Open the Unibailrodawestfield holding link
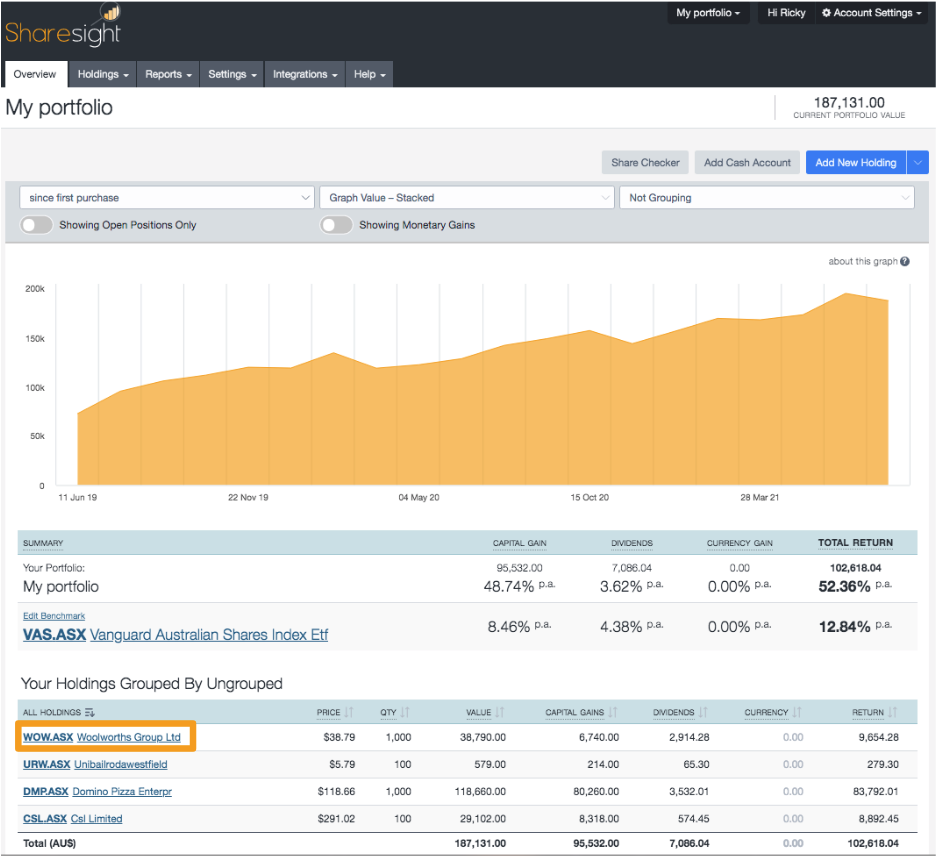This screenshot has height=856, width=937. click(121, 764)
